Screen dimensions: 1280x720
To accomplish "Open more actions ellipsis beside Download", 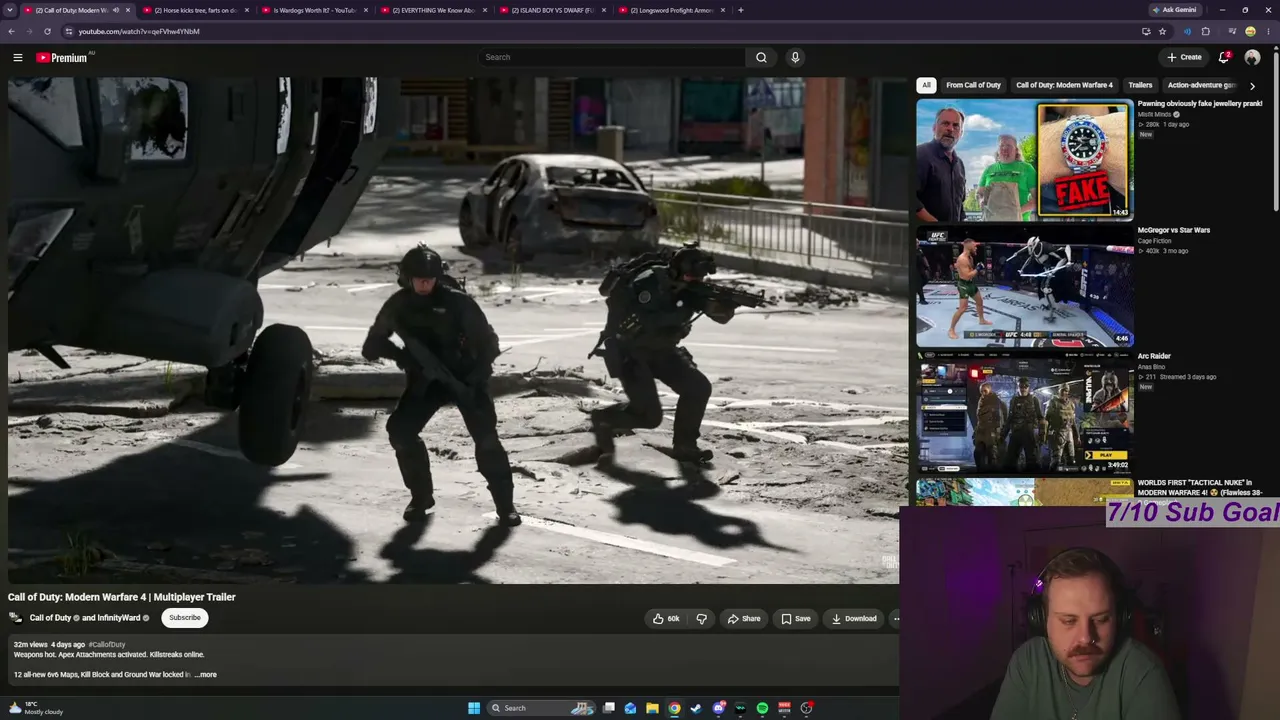I will (x=895, y=618).
